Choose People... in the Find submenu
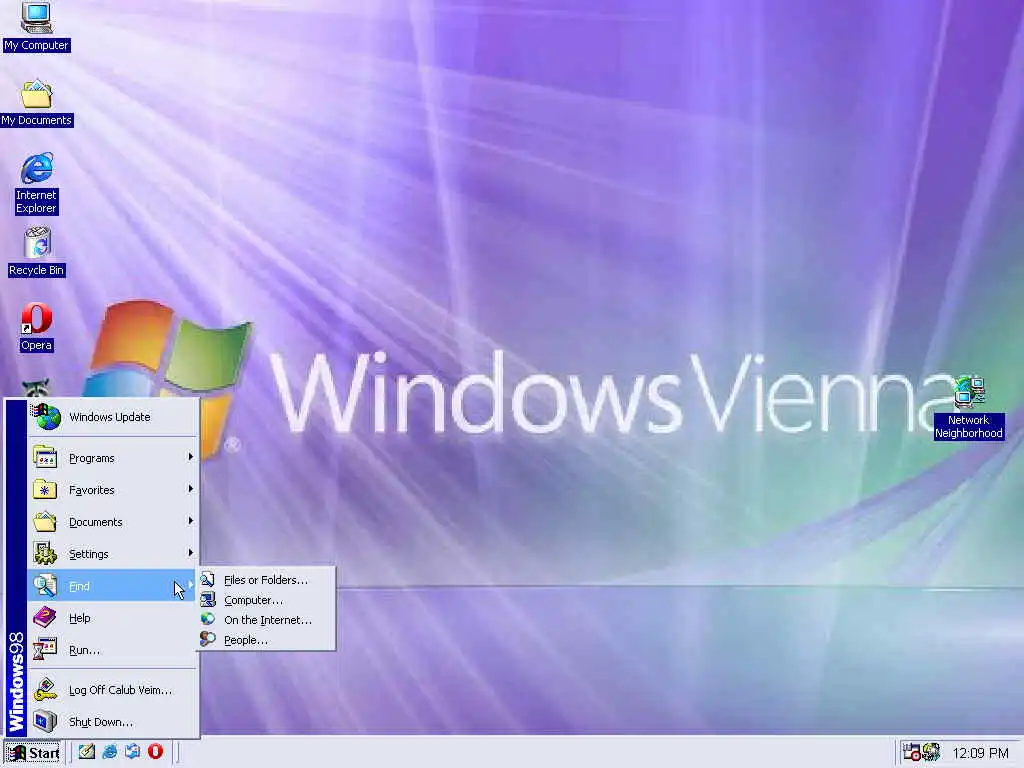The width and height of the screenshot is (1024, 768). (266, 640)
